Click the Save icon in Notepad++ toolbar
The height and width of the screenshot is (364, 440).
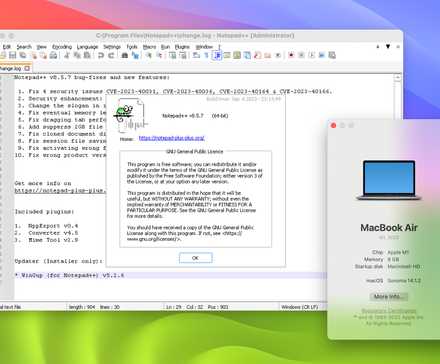12,55
